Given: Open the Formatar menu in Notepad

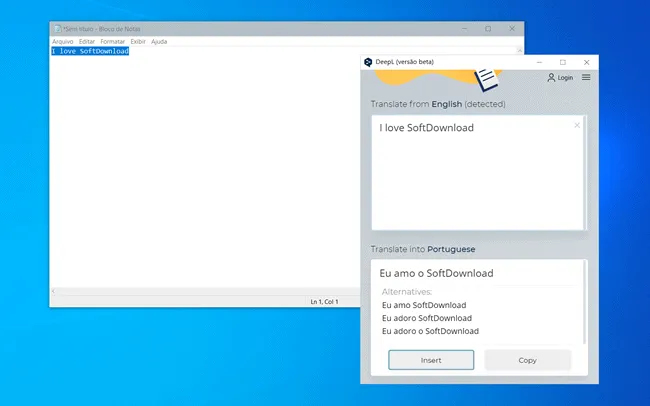Looking at the screenshot, I should 112,41.
